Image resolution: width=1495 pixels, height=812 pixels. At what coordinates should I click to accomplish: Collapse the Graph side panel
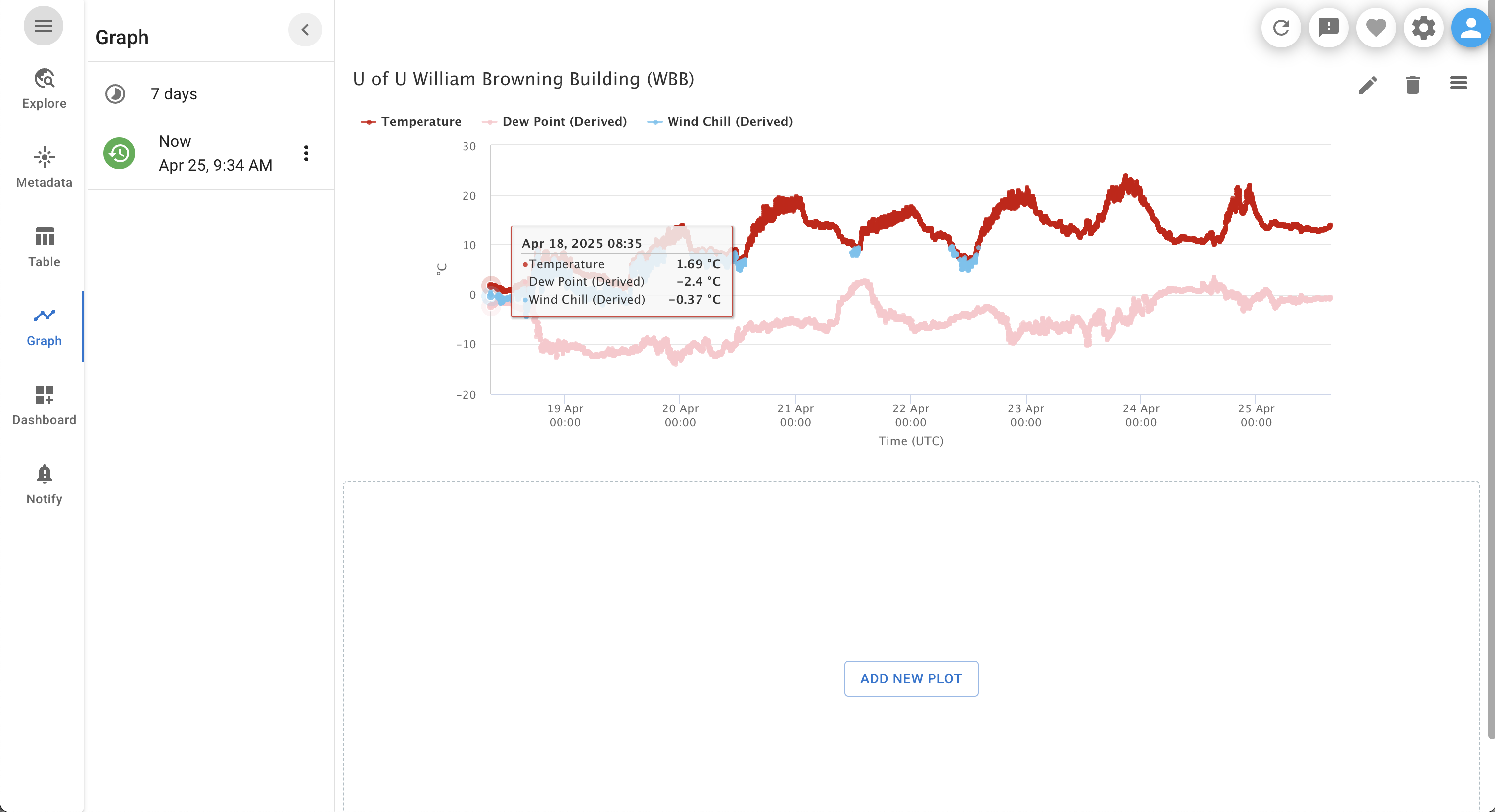(305, 30)
